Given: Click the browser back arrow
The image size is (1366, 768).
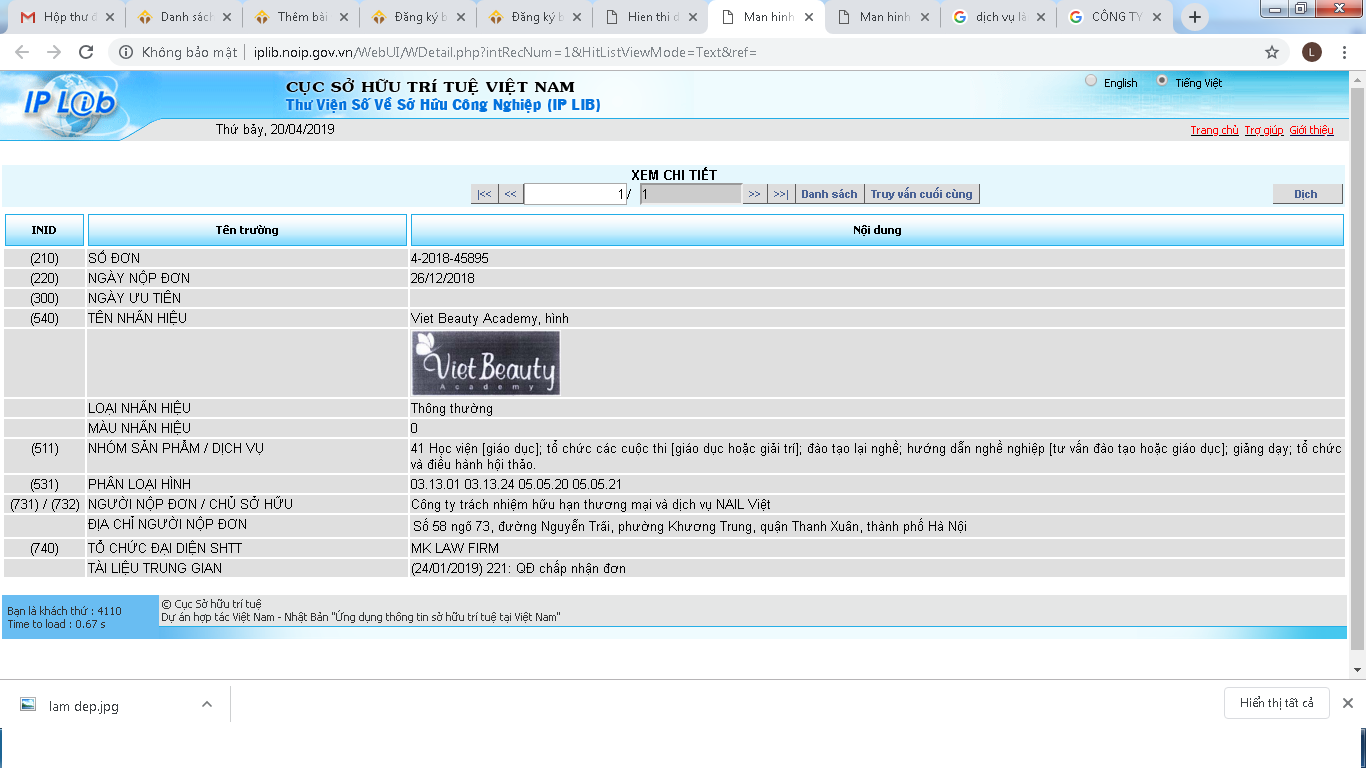Looking at the screenshot, I should [21, 52].
